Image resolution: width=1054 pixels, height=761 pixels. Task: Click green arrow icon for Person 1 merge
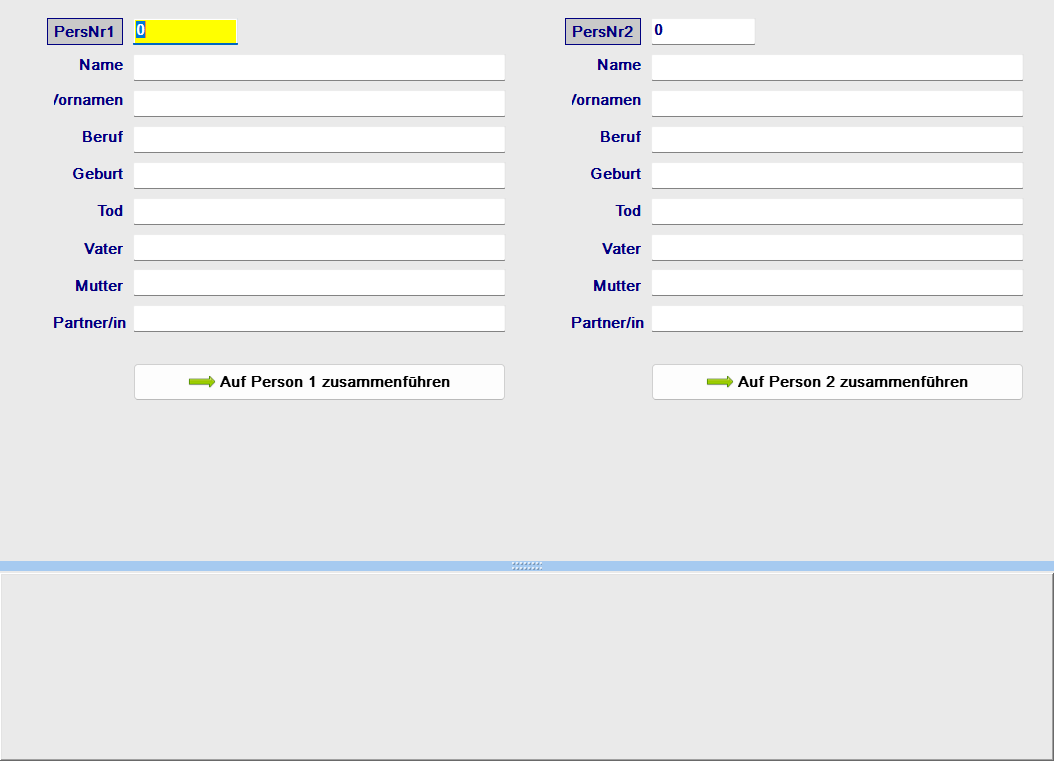(x=202, y=382)
